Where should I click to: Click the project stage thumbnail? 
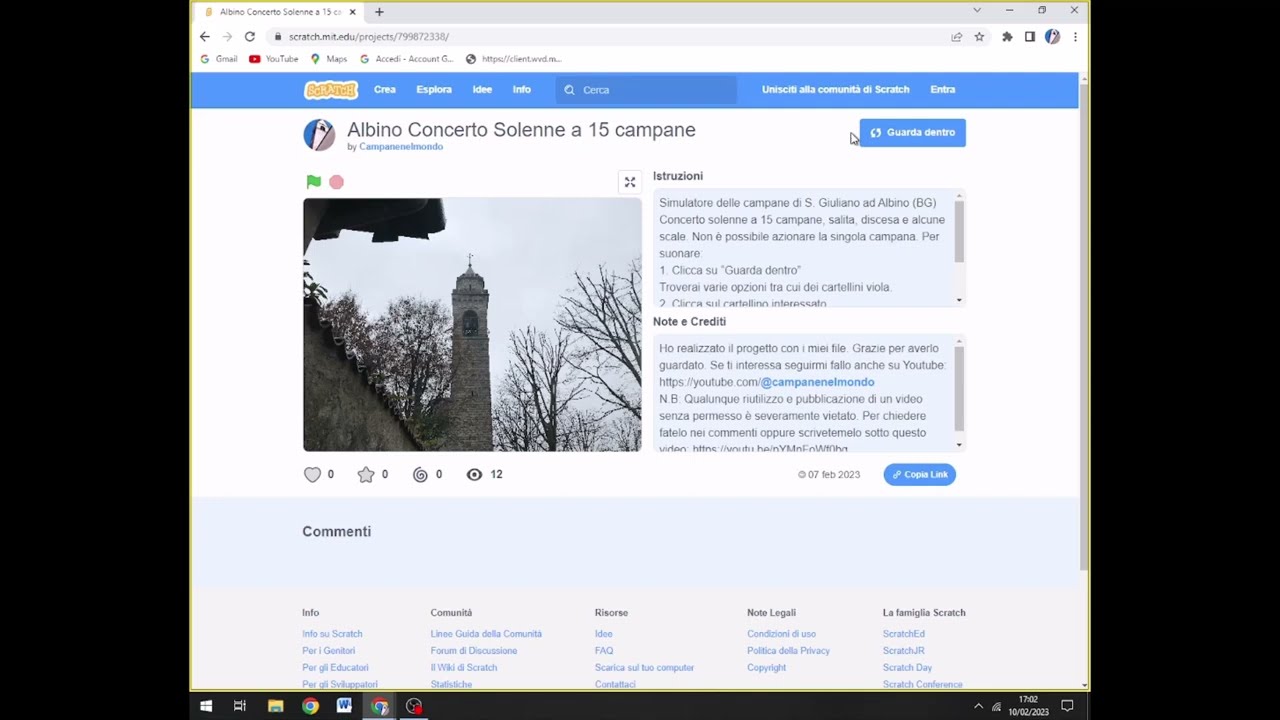pos(472,325)
